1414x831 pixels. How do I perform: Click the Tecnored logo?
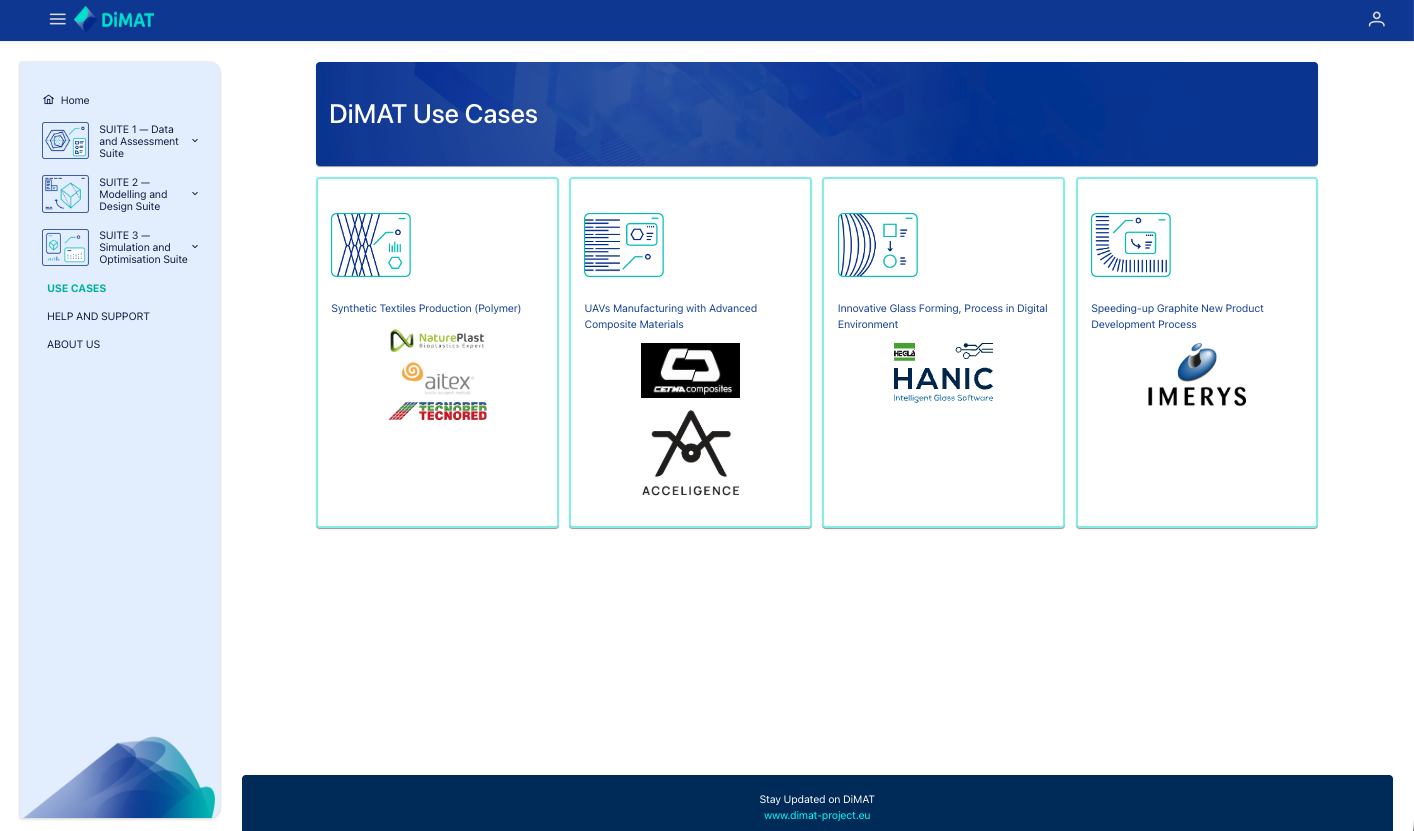(437, 411)
